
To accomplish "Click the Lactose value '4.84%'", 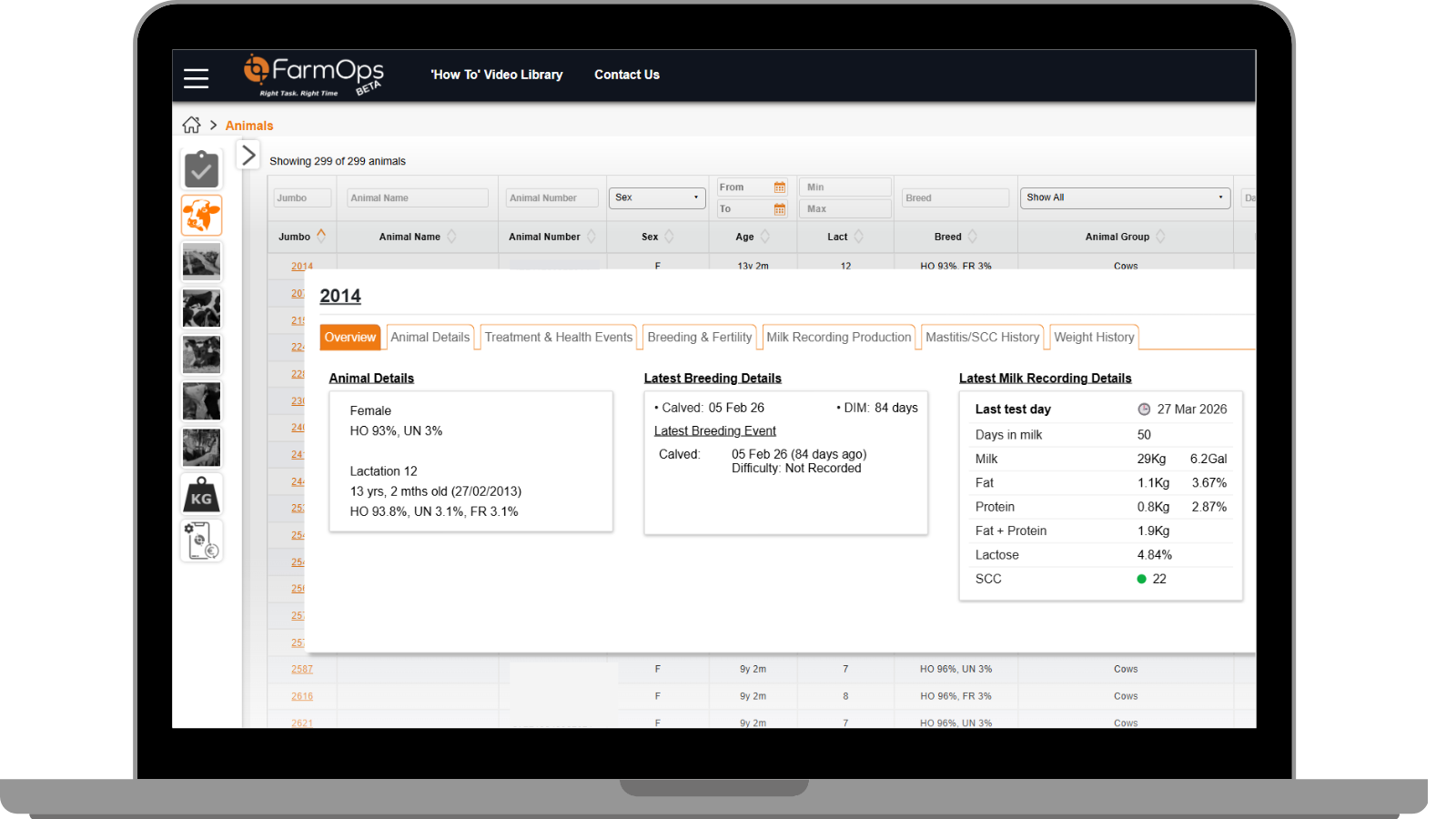I will coord(1155,555).
